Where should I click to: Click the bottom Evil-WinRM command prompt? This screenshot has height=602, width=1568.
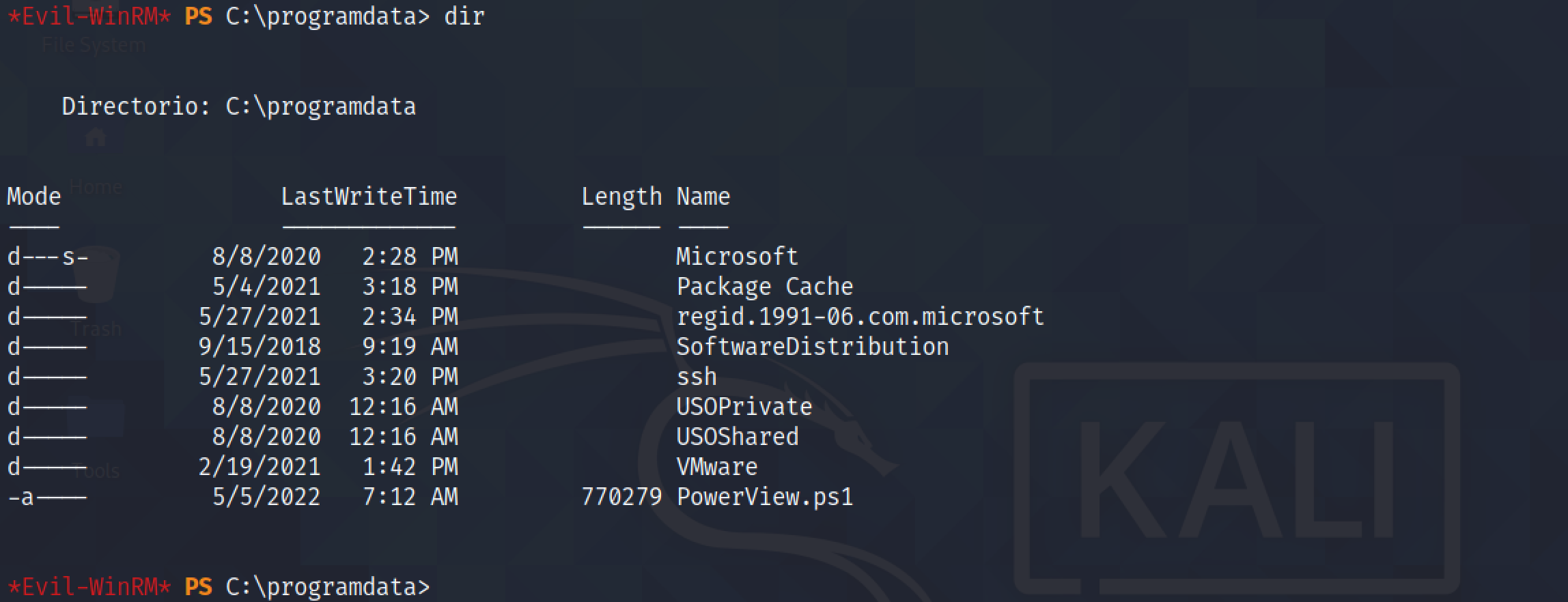[219, 587]
